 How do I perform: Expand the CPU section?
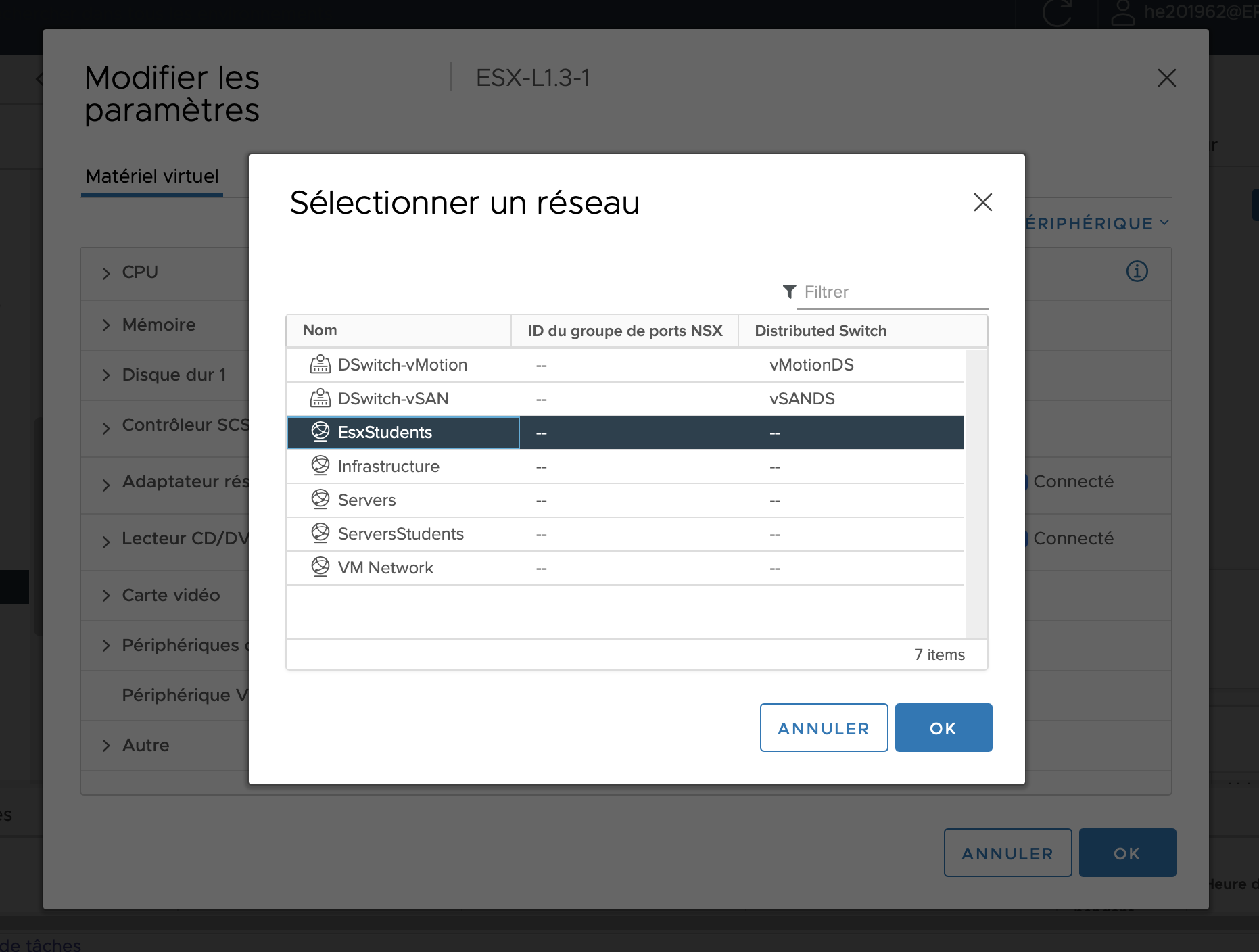pos(106,273)
